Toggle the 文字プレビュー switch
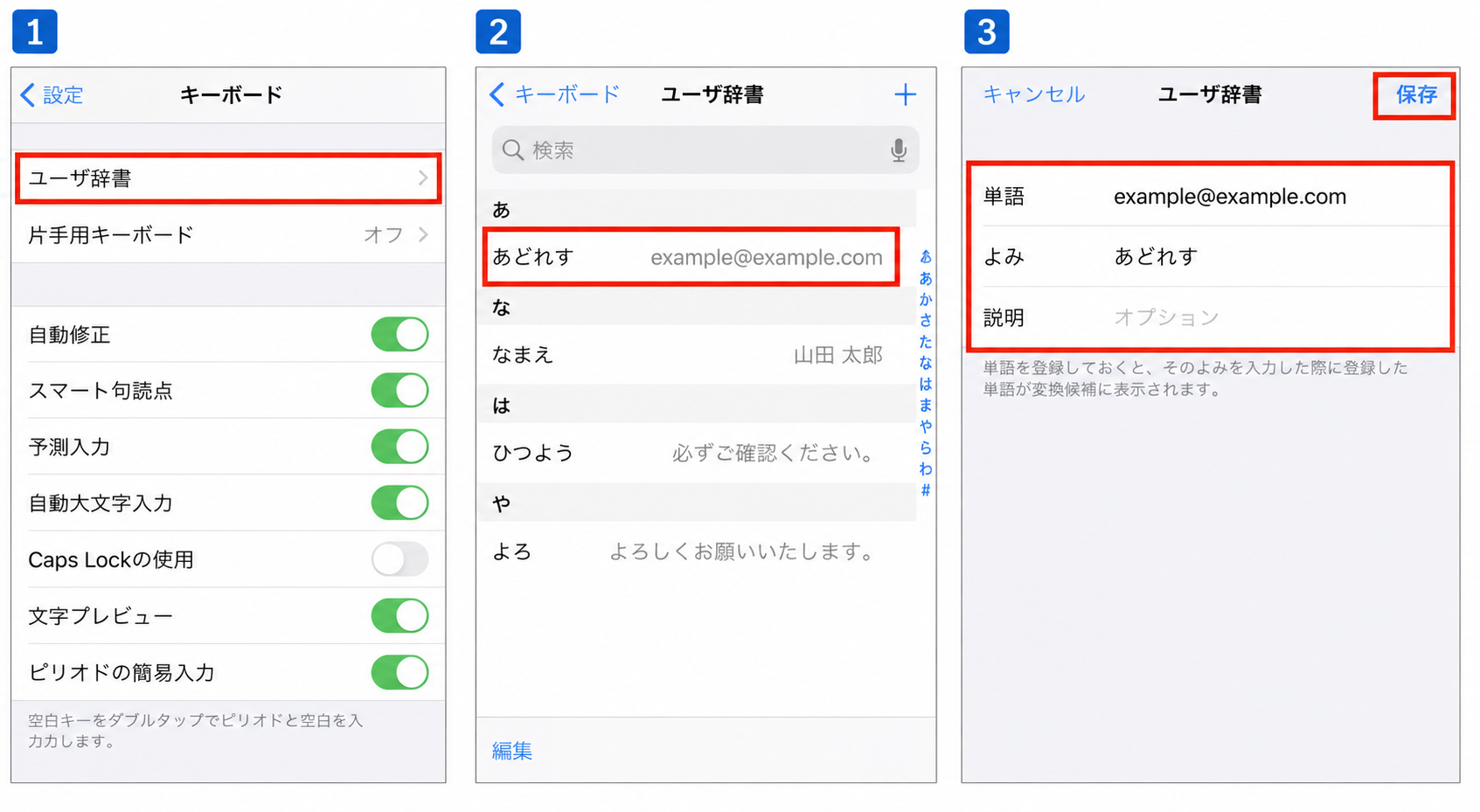 400,615
